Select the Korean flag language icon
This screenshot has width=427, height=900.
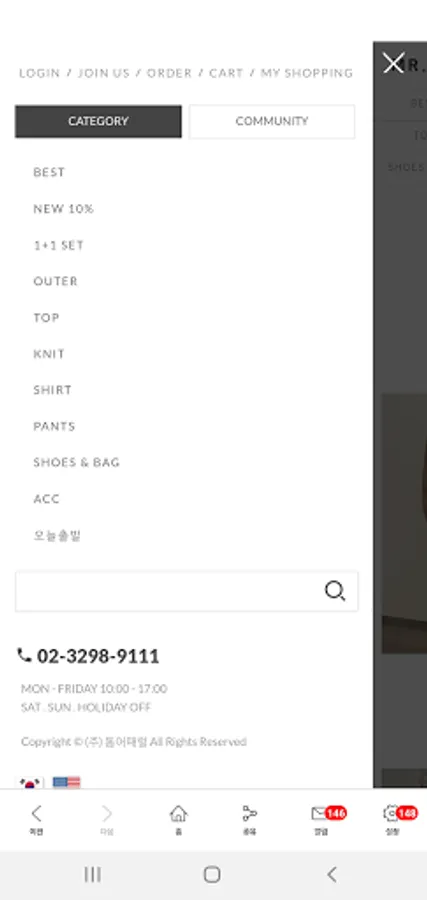point(30,782)
